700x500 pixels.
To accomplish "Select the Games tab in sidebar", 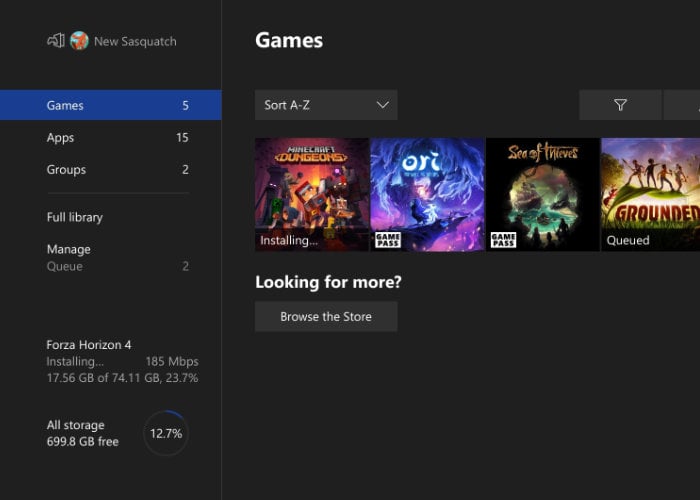I will 111,105.
